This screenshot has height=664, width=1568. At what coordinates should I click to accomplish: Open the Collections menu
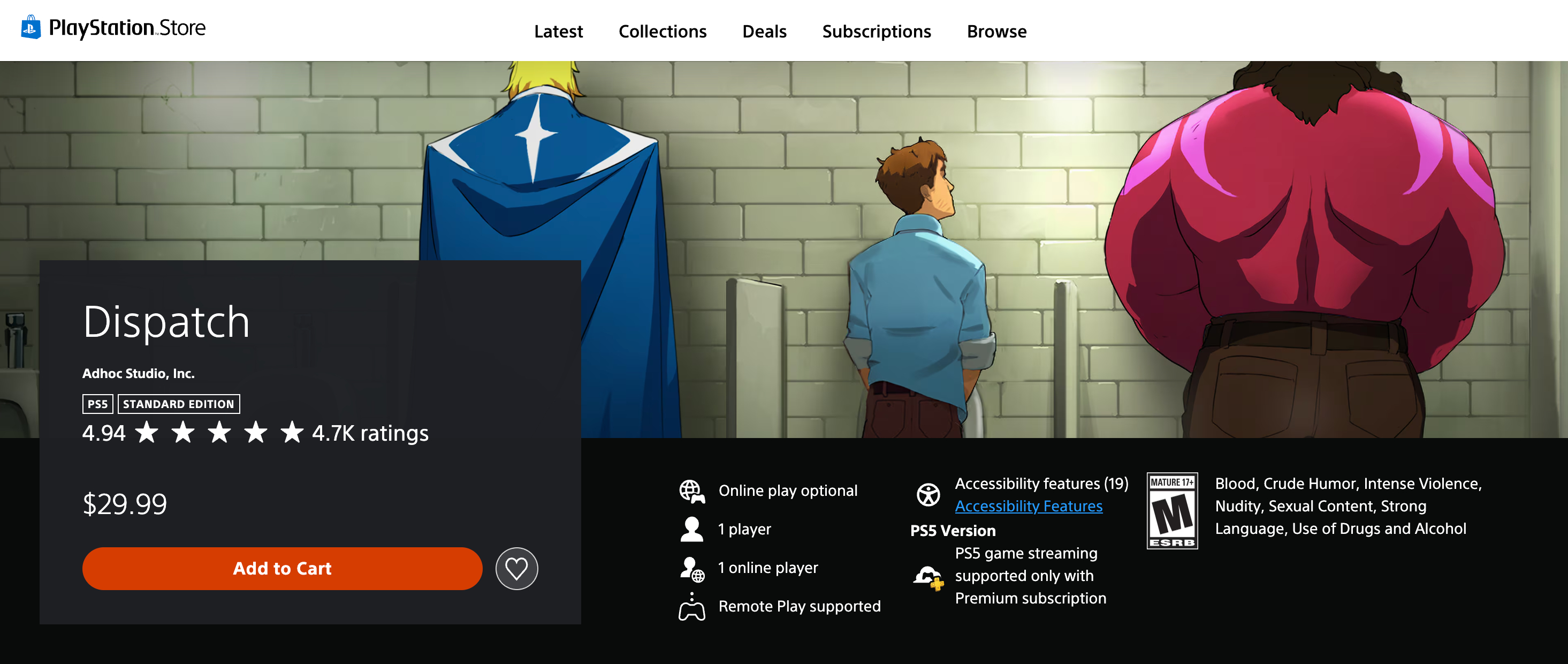tap(663, 32)
